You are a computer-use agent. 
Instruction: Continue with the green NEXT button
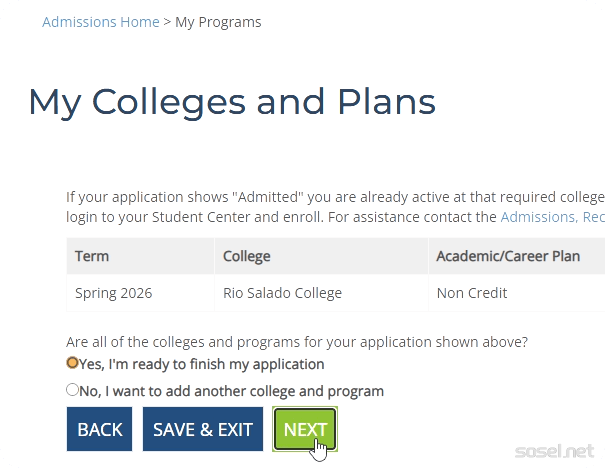305,429
